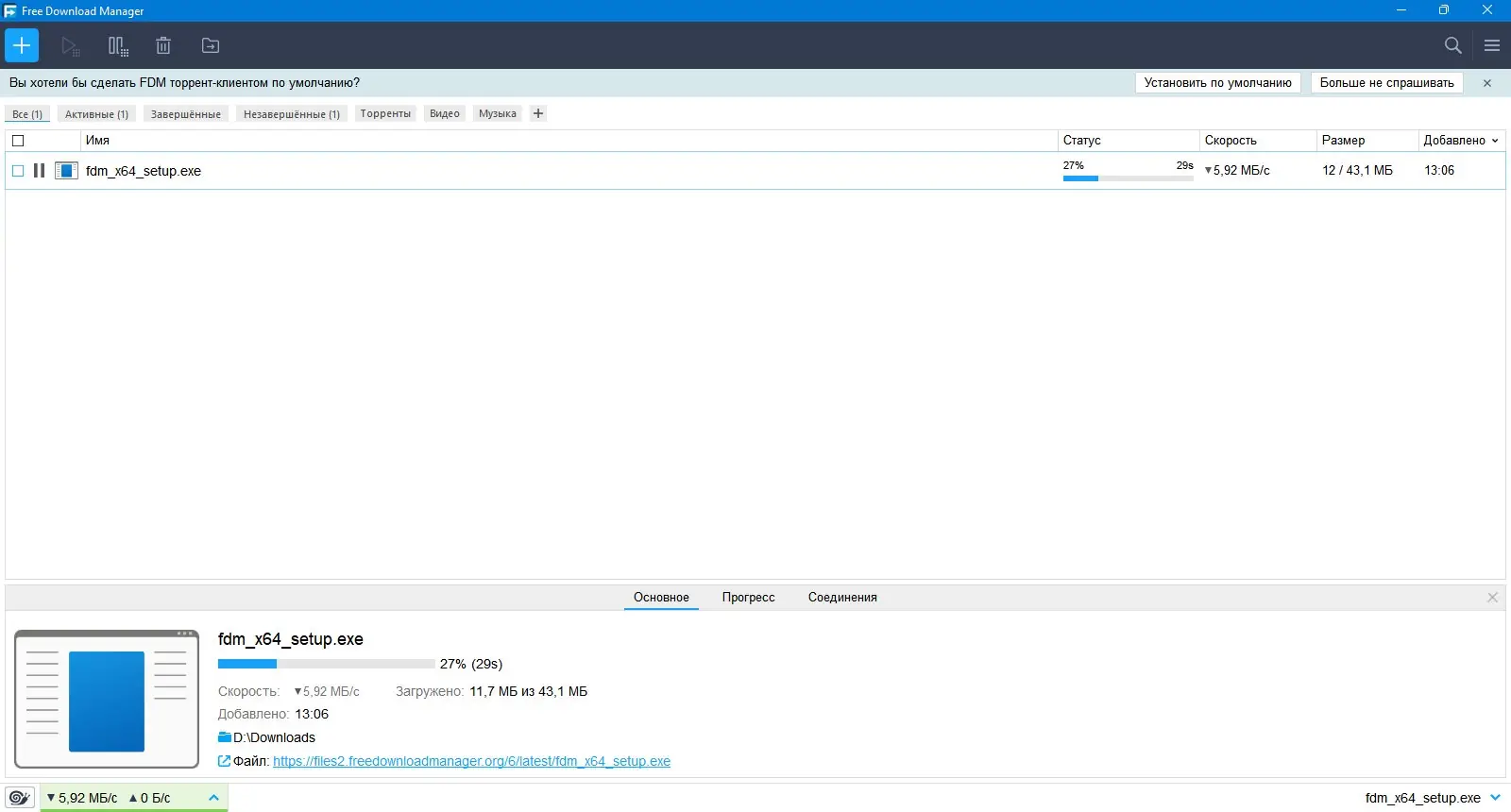
Task: Click the move to folder toolbar icon
Action: coord(211,45)
